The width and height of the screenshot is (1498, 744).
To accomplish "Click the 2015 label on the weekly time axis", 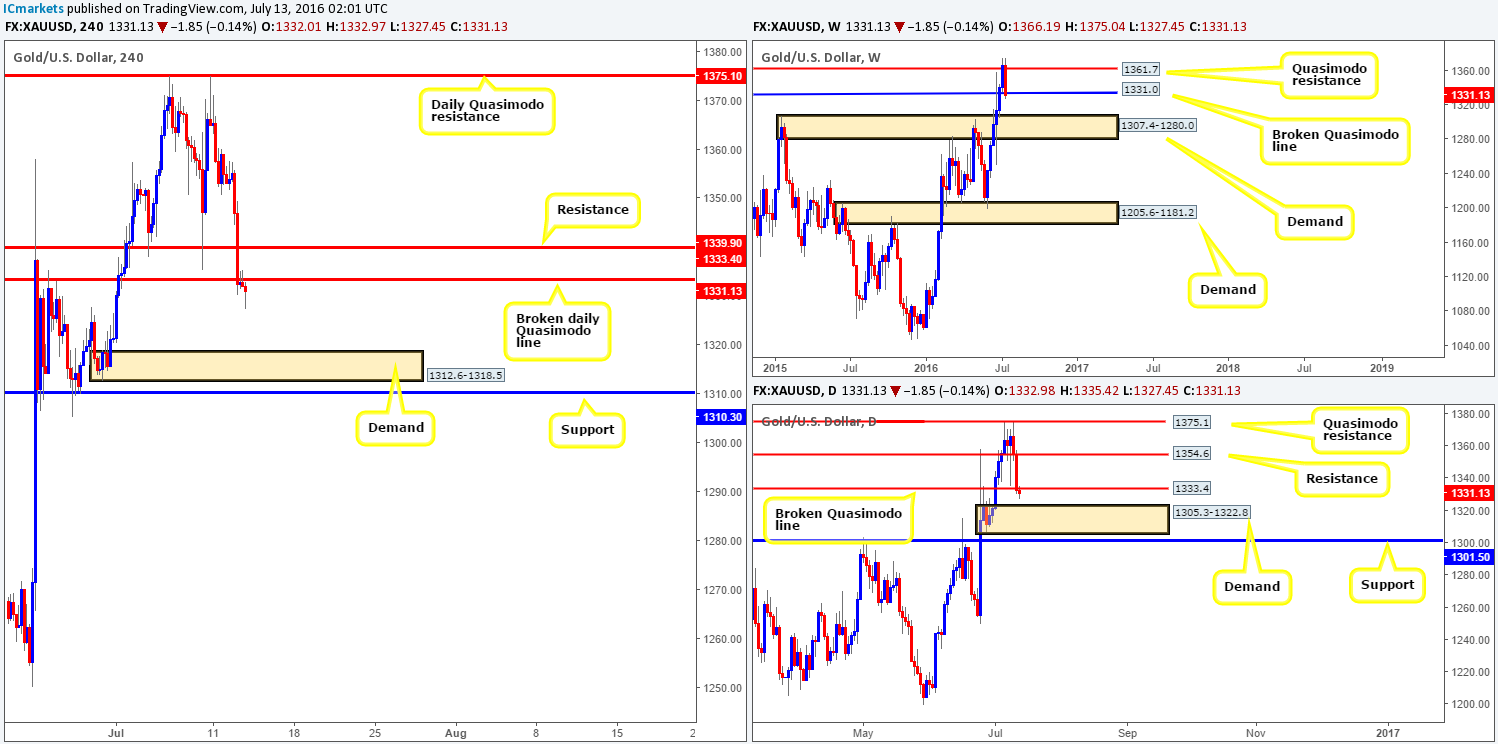I will pyautogui.click(x=774, y=366).
